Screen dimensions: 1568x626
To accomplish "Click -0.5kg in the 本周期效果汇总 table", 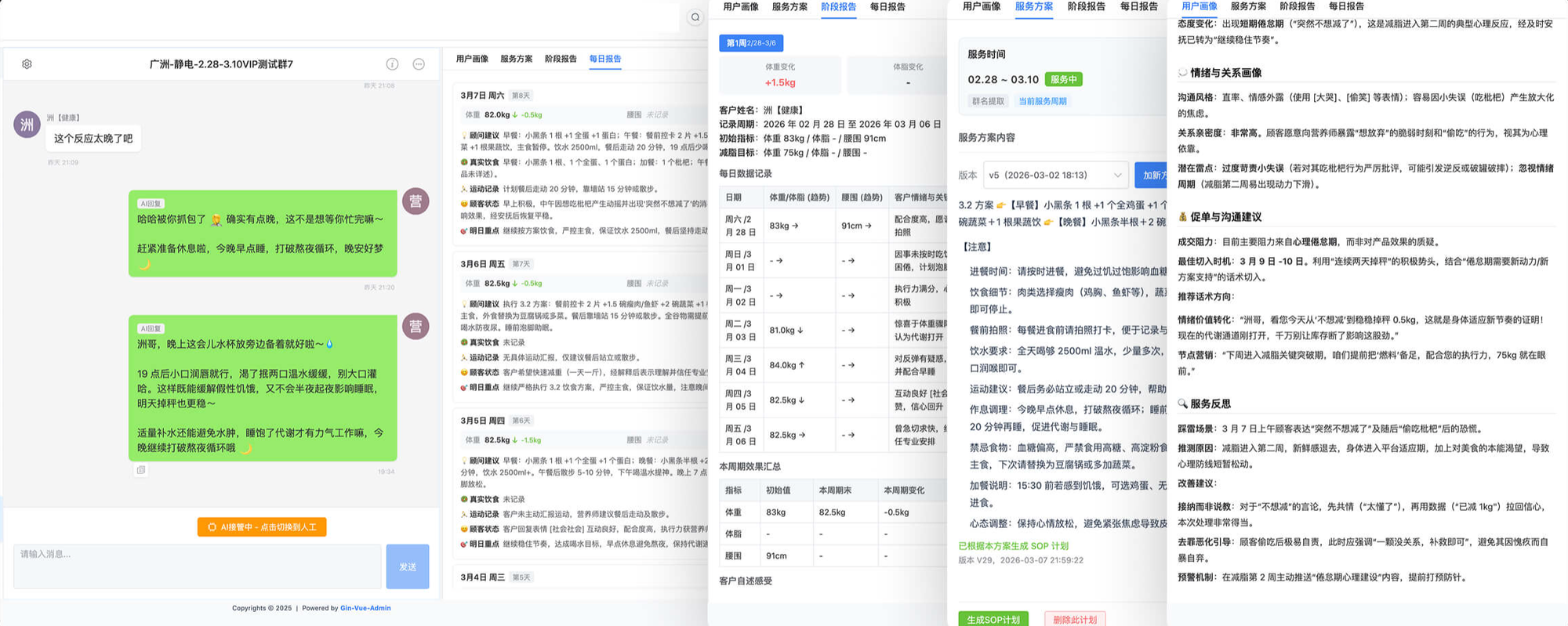I will coord(897,512).
